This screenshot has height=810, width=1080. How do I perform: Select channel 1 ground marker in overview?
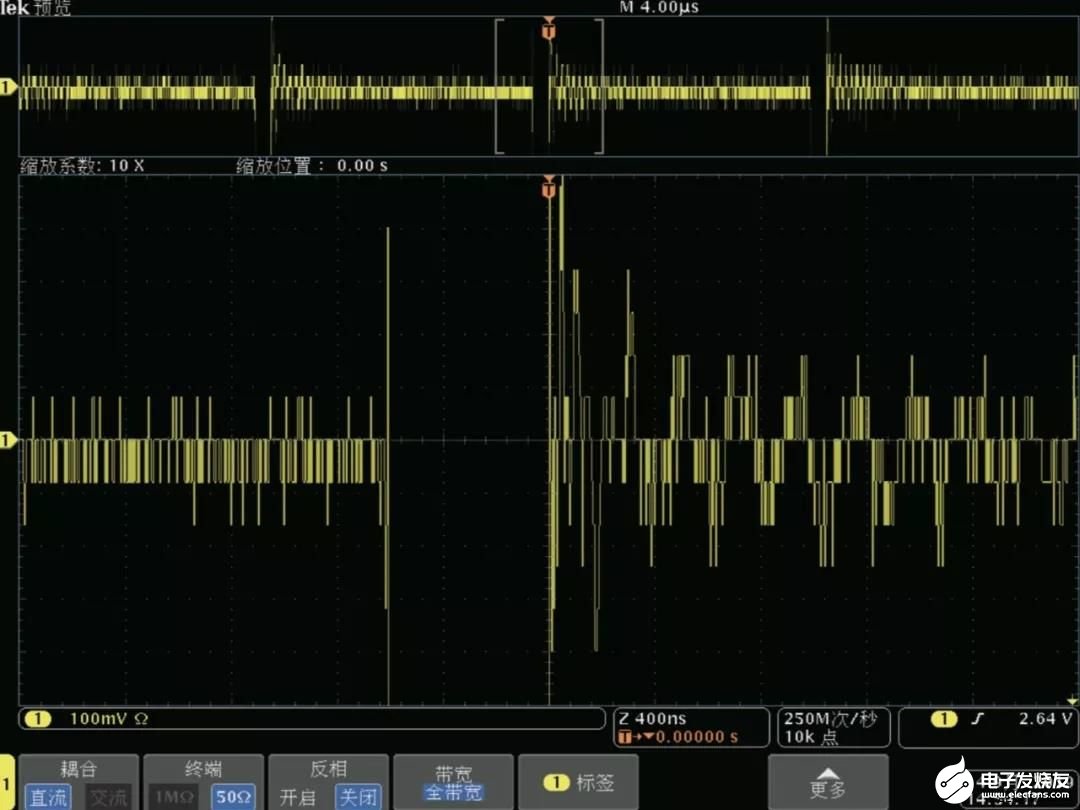click(x=8, y=87)
